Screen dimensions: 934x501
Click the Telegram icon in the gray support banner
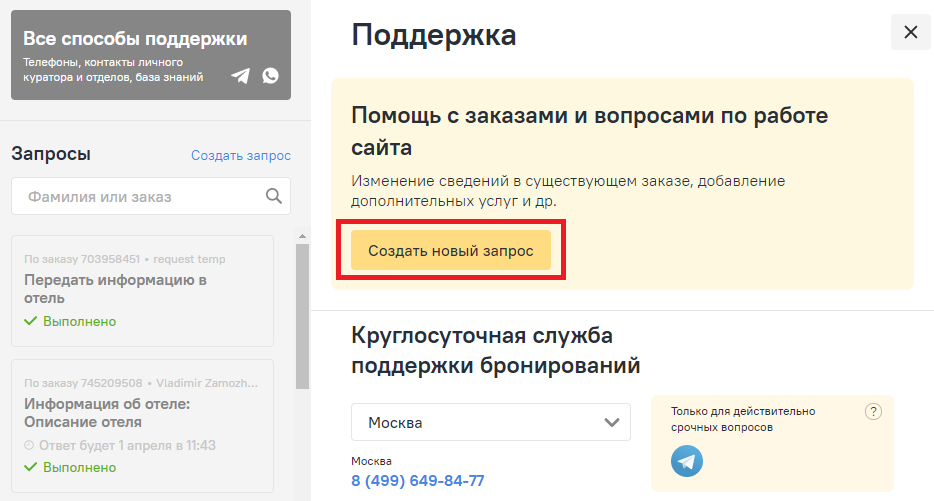(x=240, y=76)
